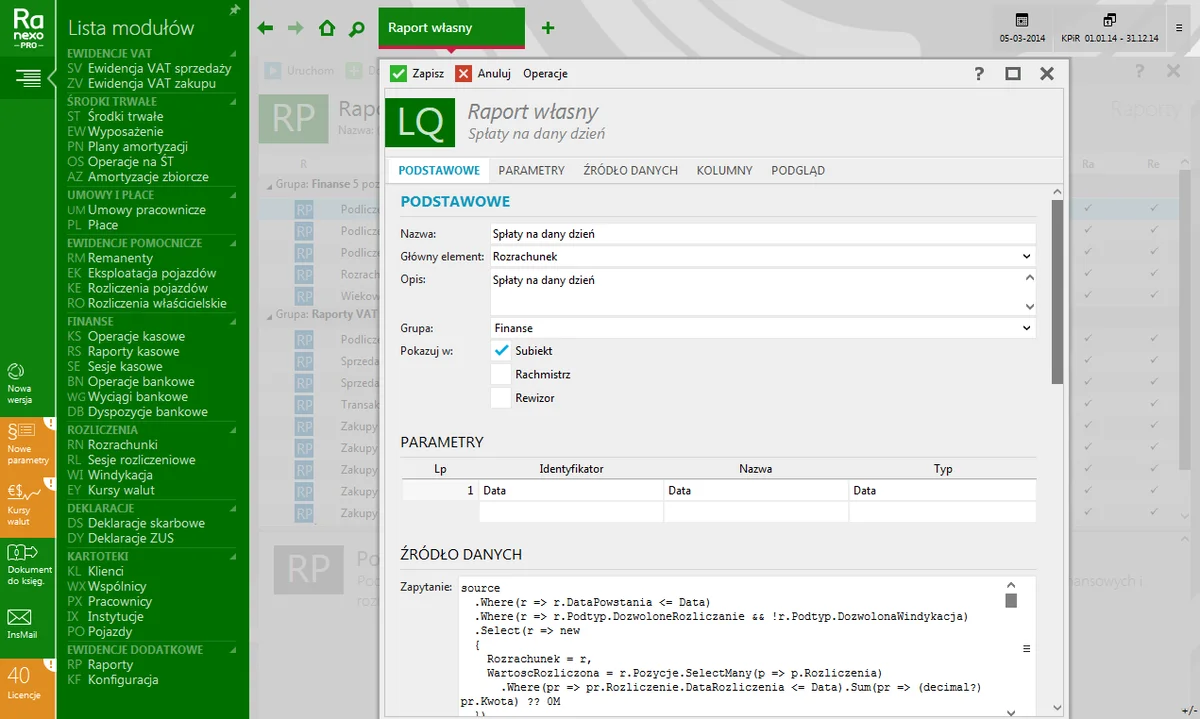Switch to the KOLUMNY tab
The width and height of the screenshot is (1200, 719).
(x=724, y=171)
